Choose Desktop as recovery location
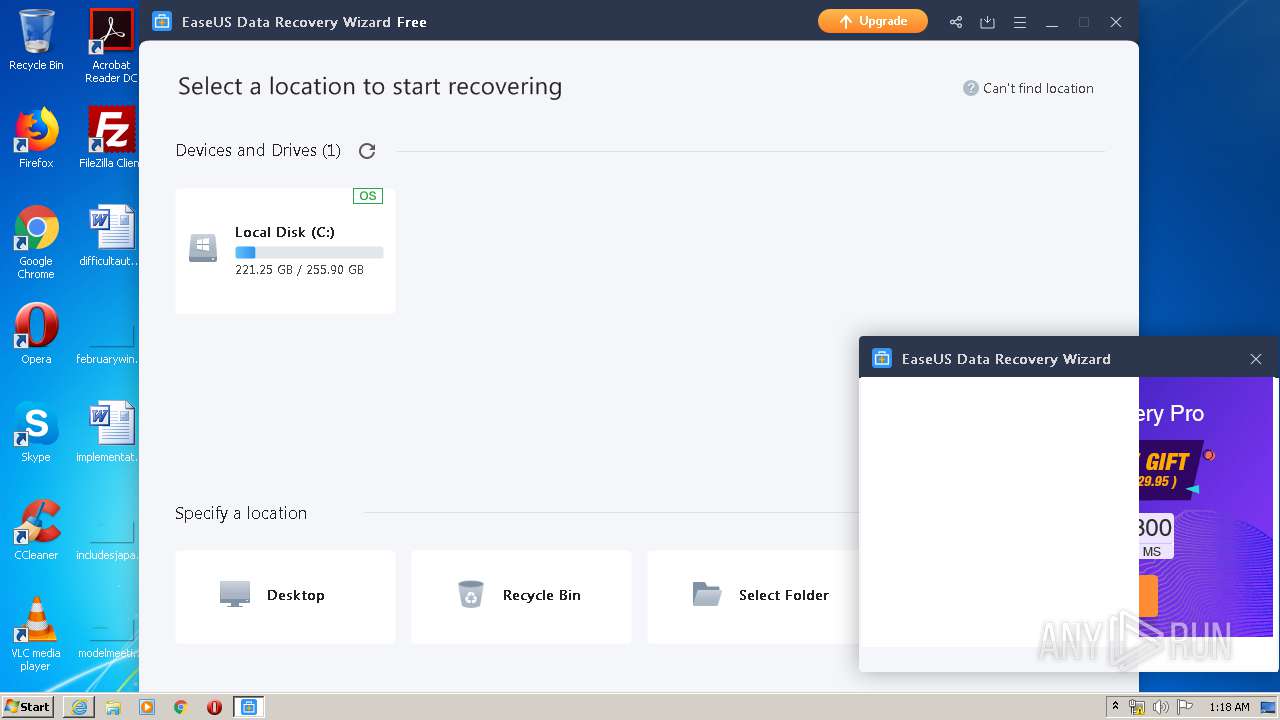Screen dimensions: 1280x720 [x=285, y=596]
